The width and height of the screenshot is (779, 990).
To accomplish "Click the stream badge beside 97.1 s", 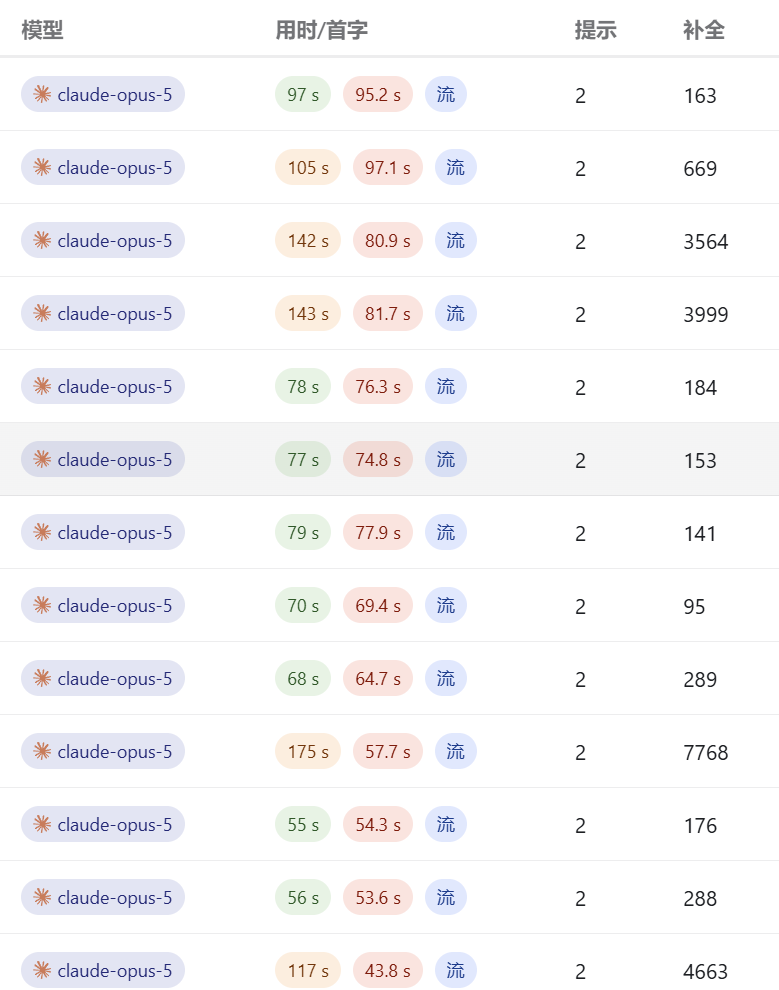I will (x=456, y=167).
